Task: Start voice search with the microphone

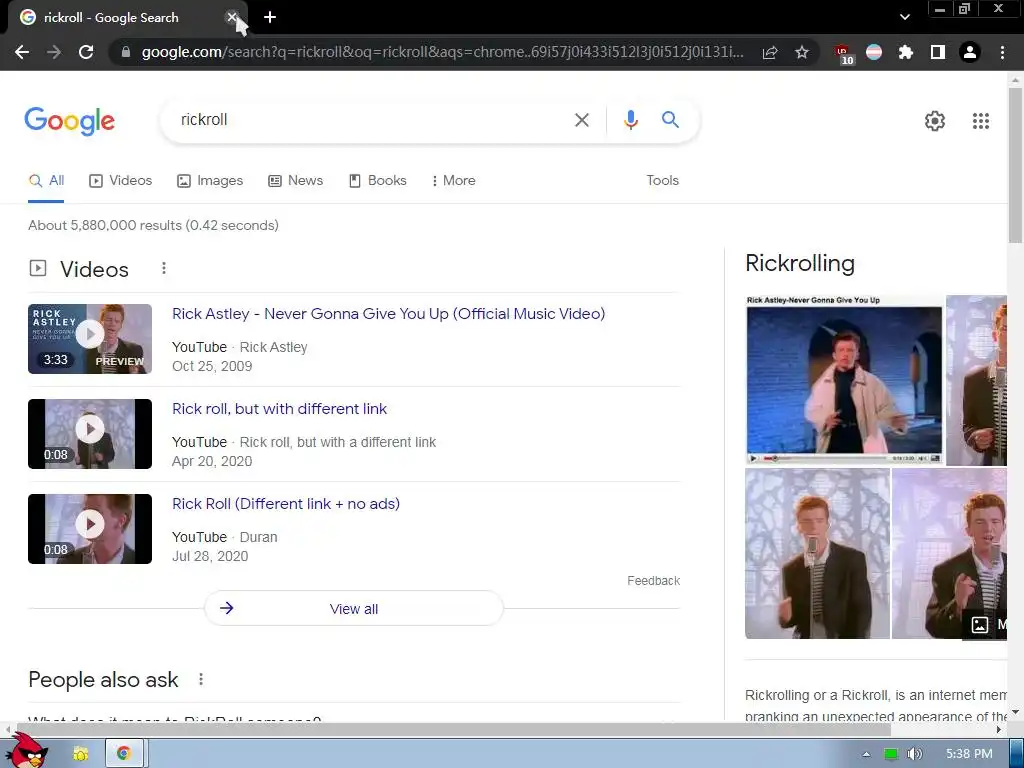Action: [x=630, y=120]
